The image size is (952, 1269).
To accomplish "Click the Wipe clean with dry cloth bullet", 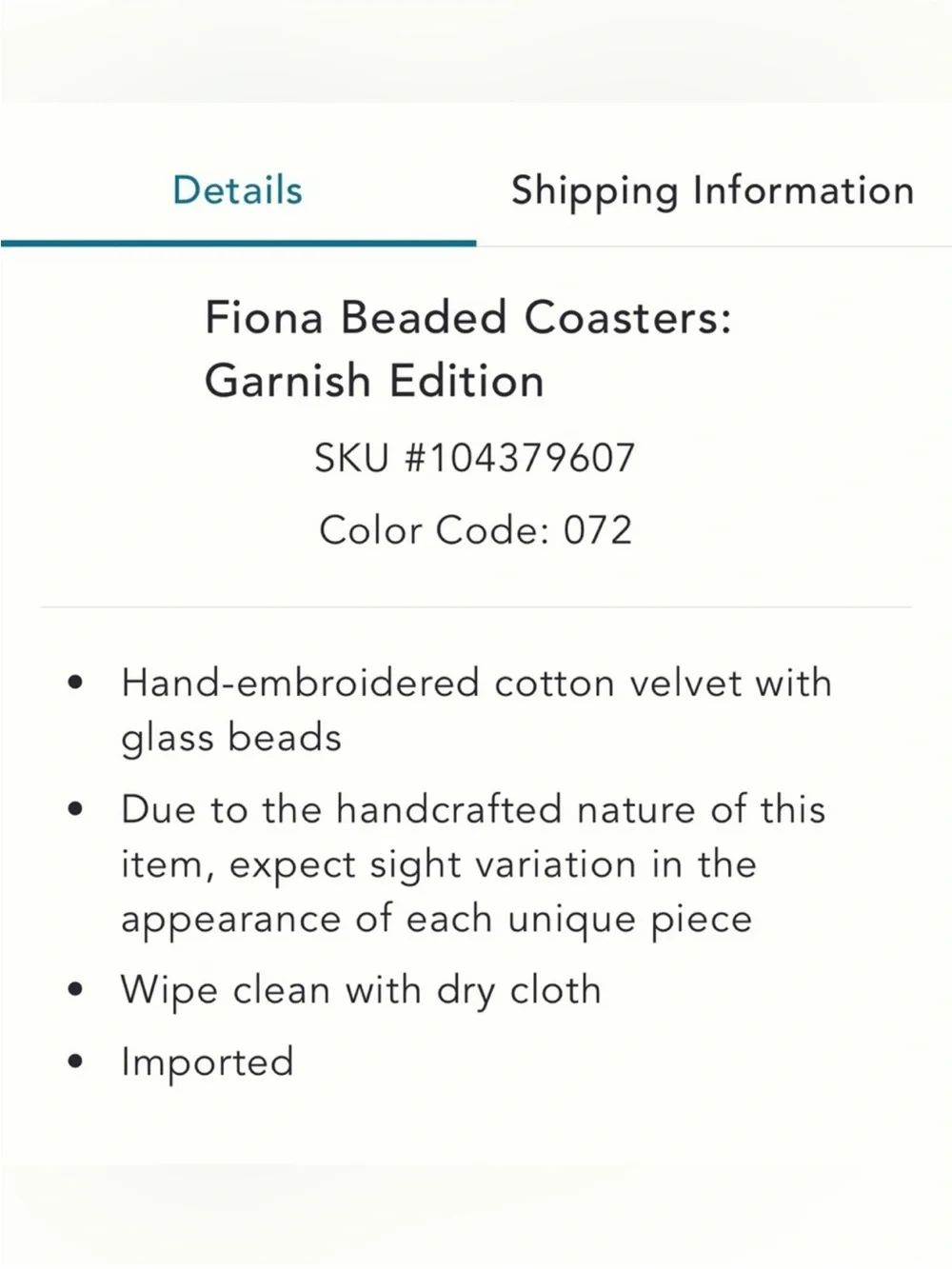I will pos(361,991).
